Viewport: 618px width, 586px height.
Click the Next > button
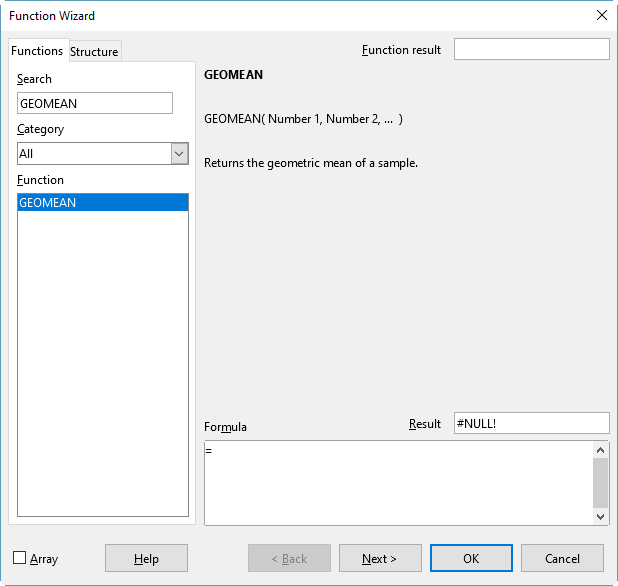pos(379,558)
